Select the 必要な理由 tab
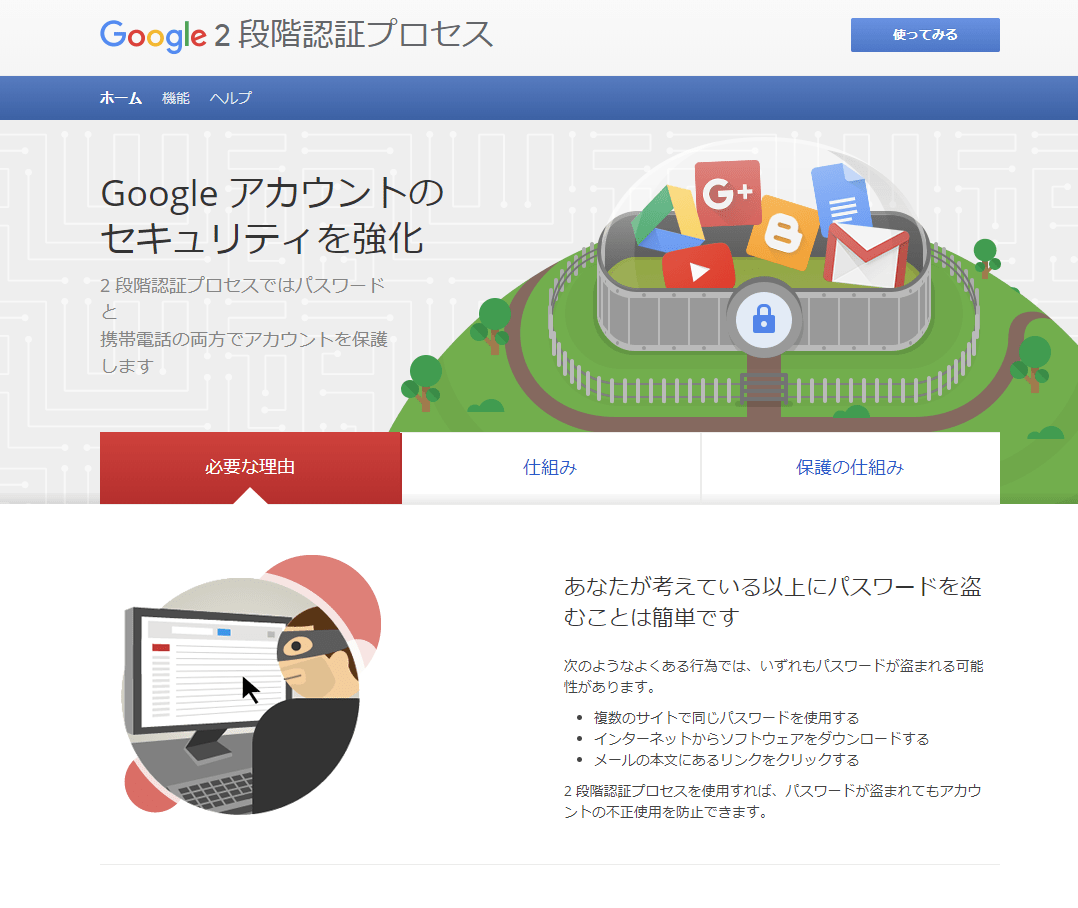This screenshot has width=1078, height=908. click(250, 467)
